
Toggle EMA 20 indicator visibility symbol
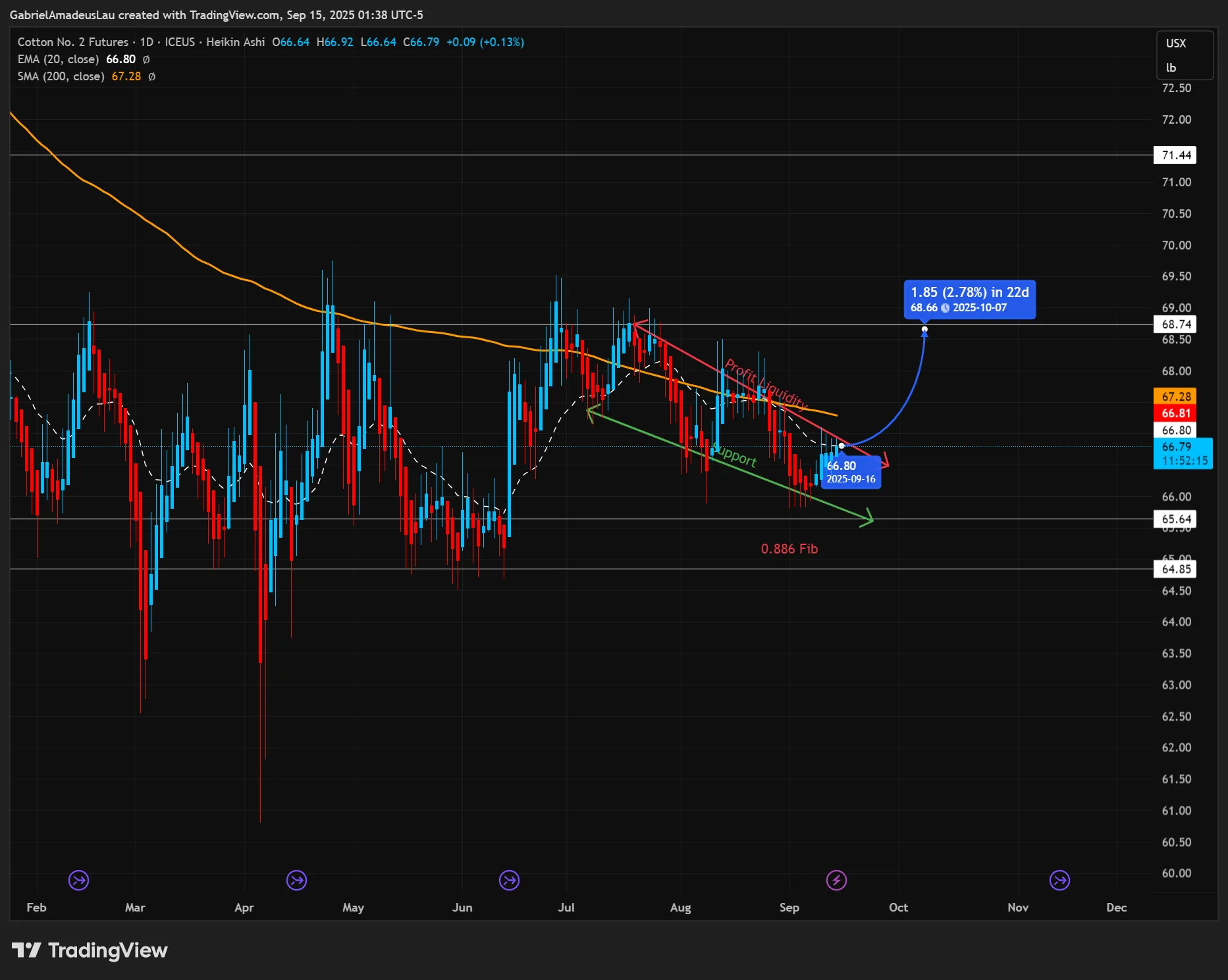146,59
